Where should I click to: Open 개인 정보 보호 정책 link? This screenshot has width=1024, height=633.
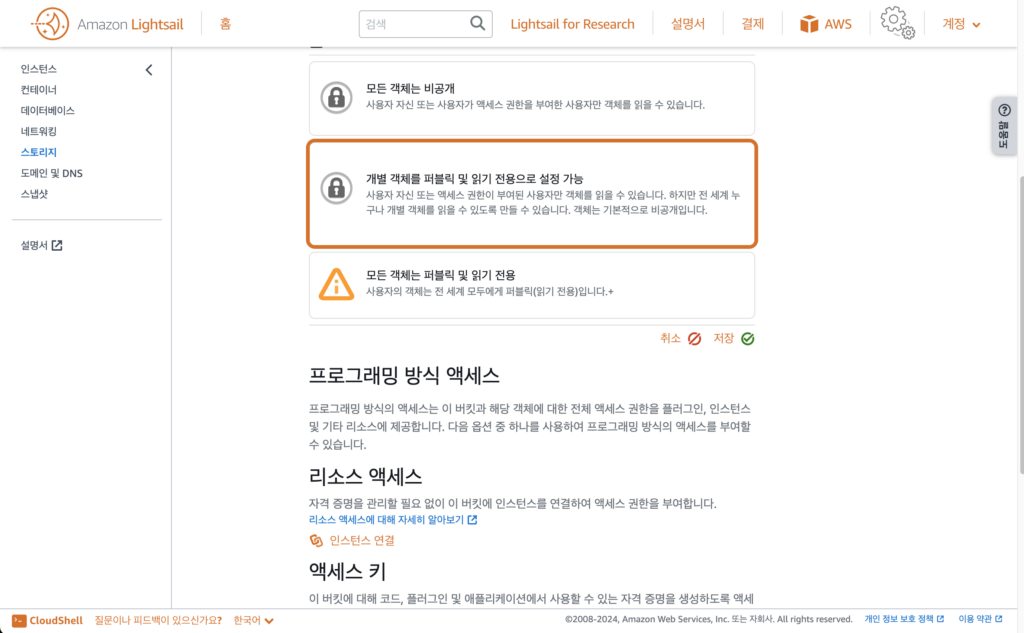904,619
